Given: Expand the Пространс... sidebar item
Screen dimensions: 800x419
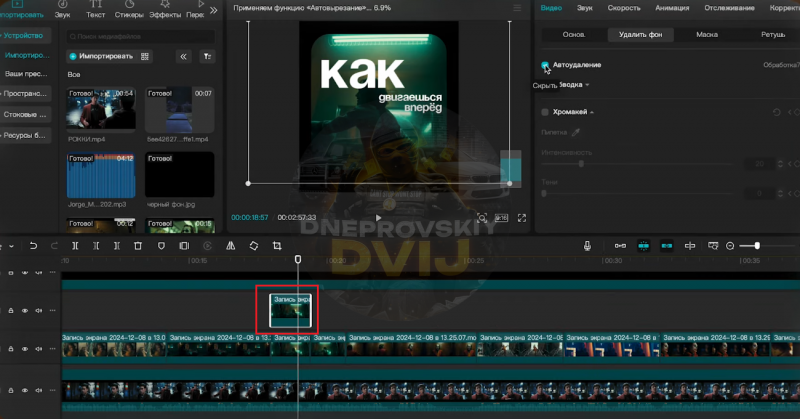Looking at the screenshot, I should pyautogui.click(x=24, y=94).
